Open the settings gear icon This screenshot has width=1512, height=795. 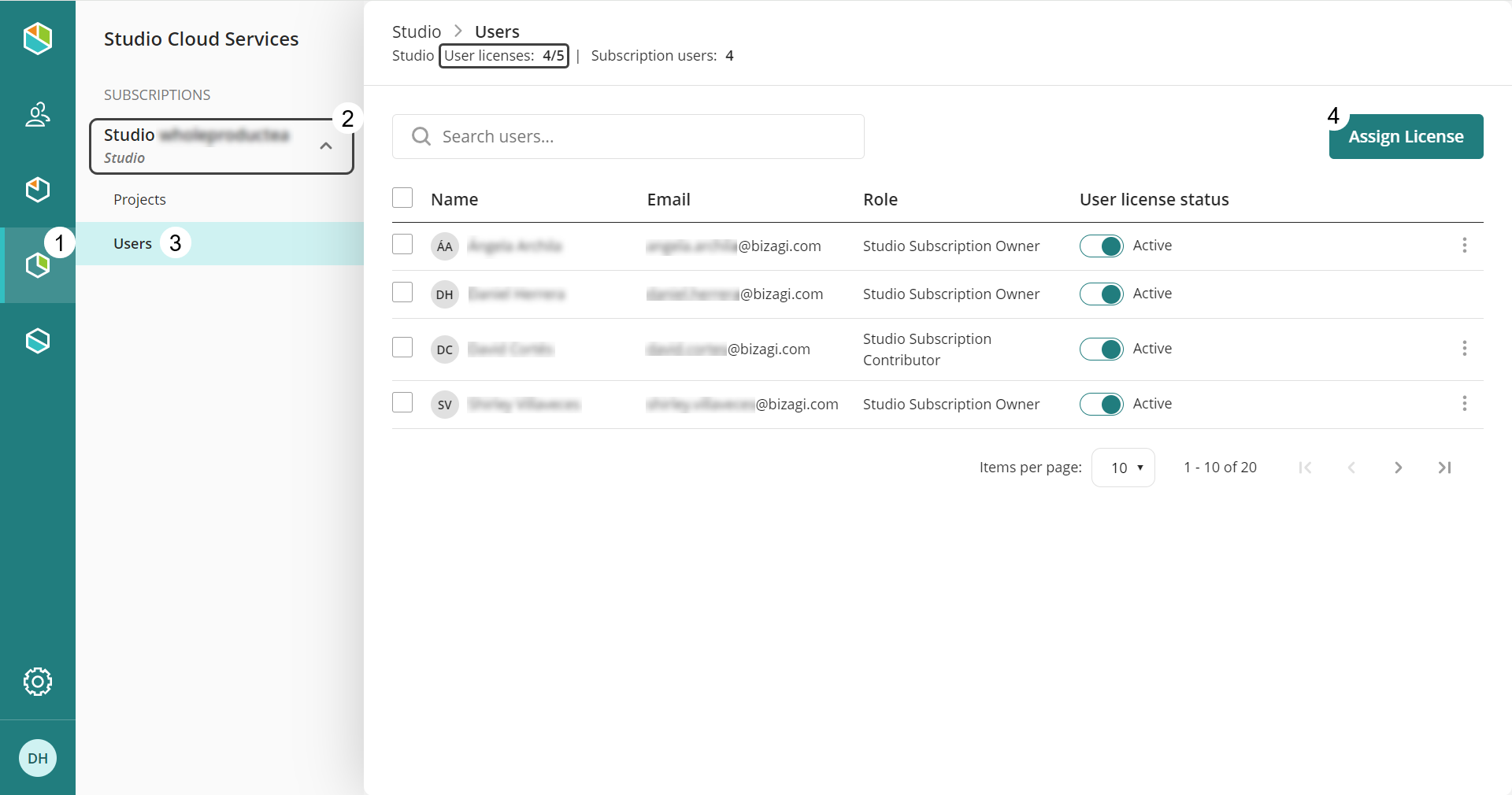click(38, 682)
